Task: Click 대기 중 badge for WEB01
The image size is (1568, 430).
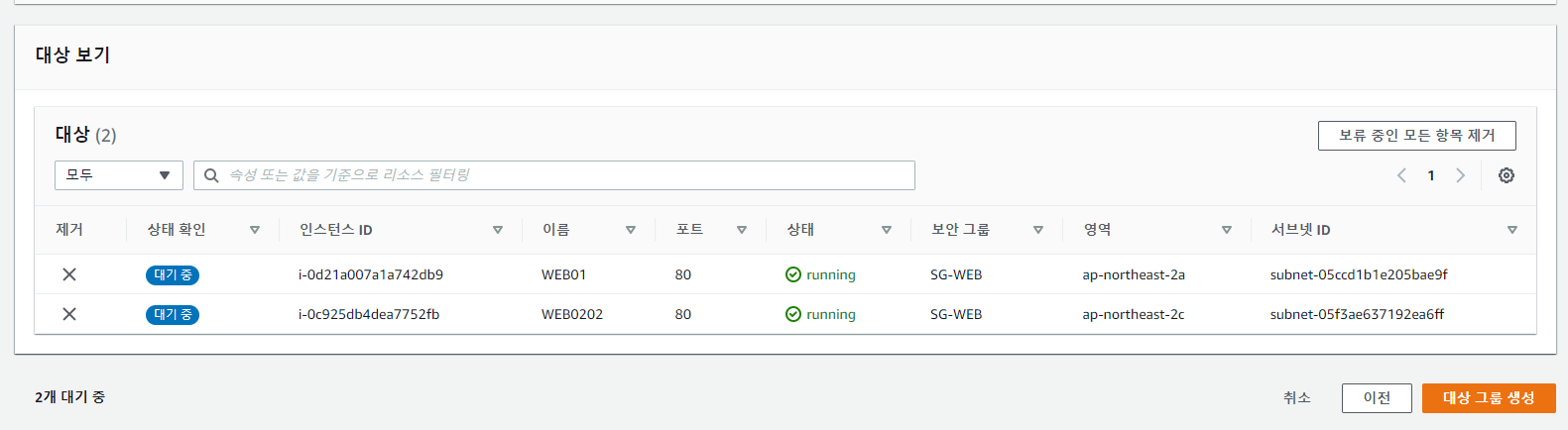Action: pyautogui.click(x=173, y=274)
